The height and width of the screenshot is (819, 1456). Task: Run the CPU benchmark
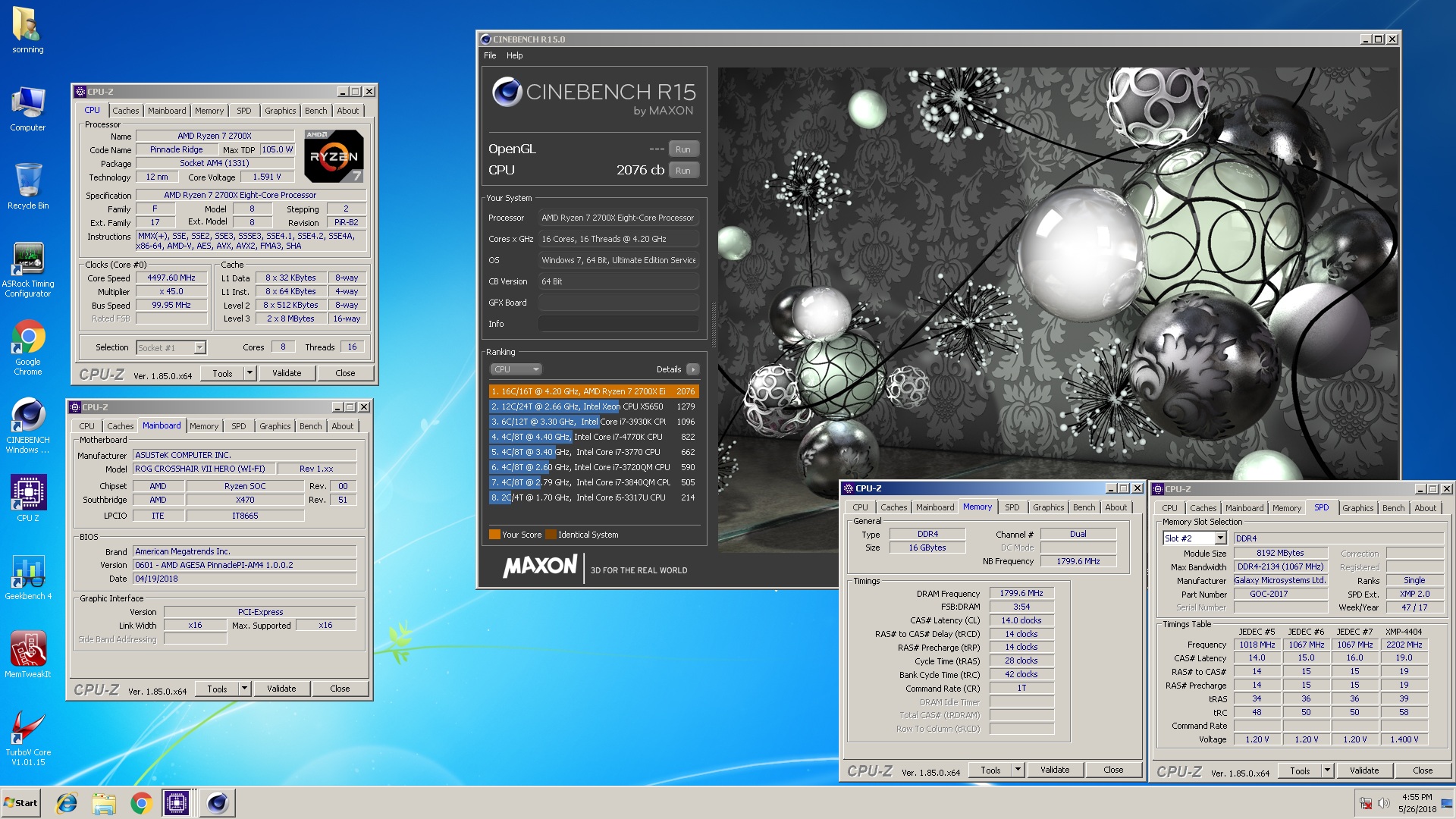(683, 171)
